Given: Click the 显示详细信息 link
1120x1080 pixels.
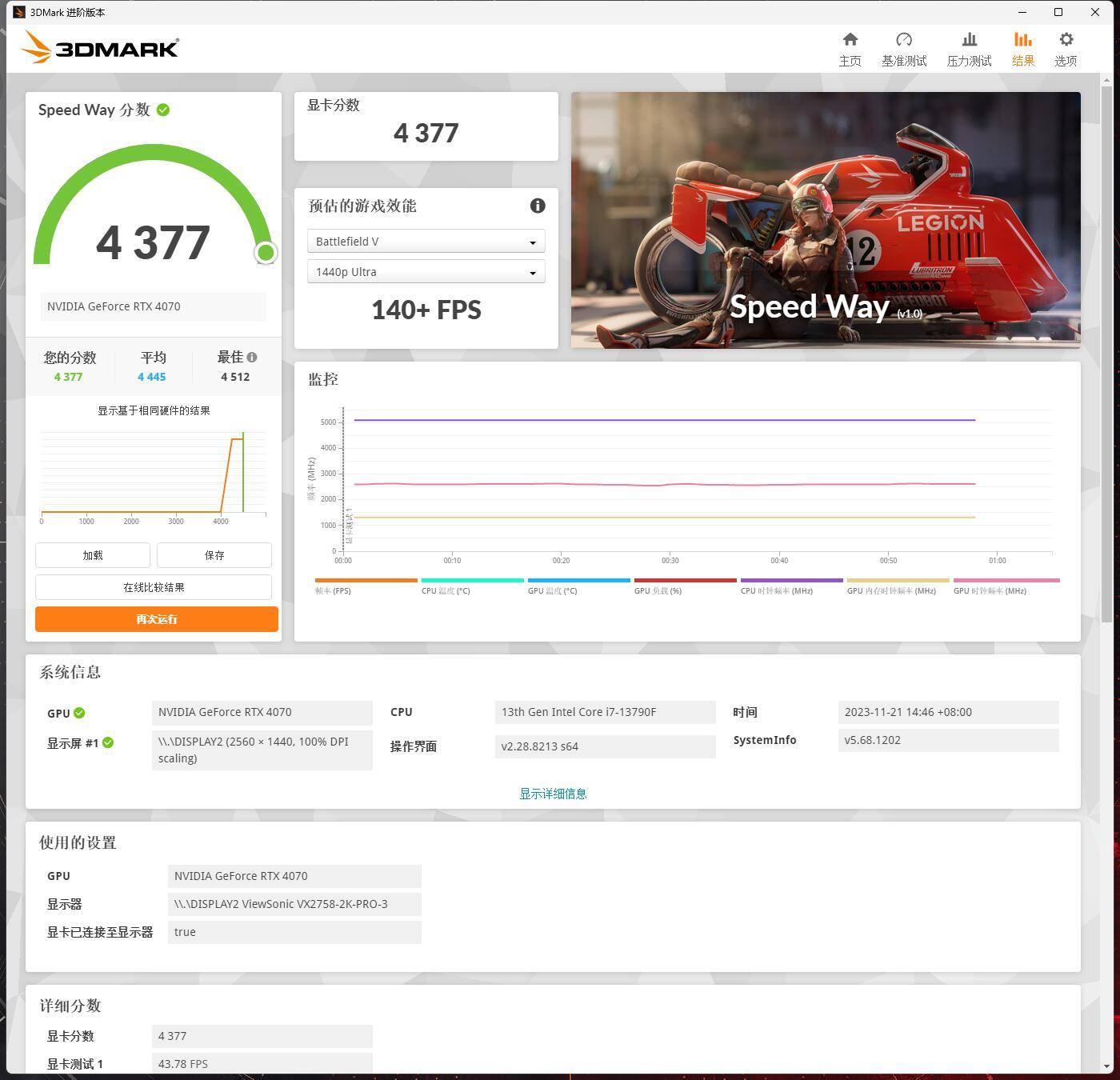Looking at the screenshot, I should click(552, 793).
